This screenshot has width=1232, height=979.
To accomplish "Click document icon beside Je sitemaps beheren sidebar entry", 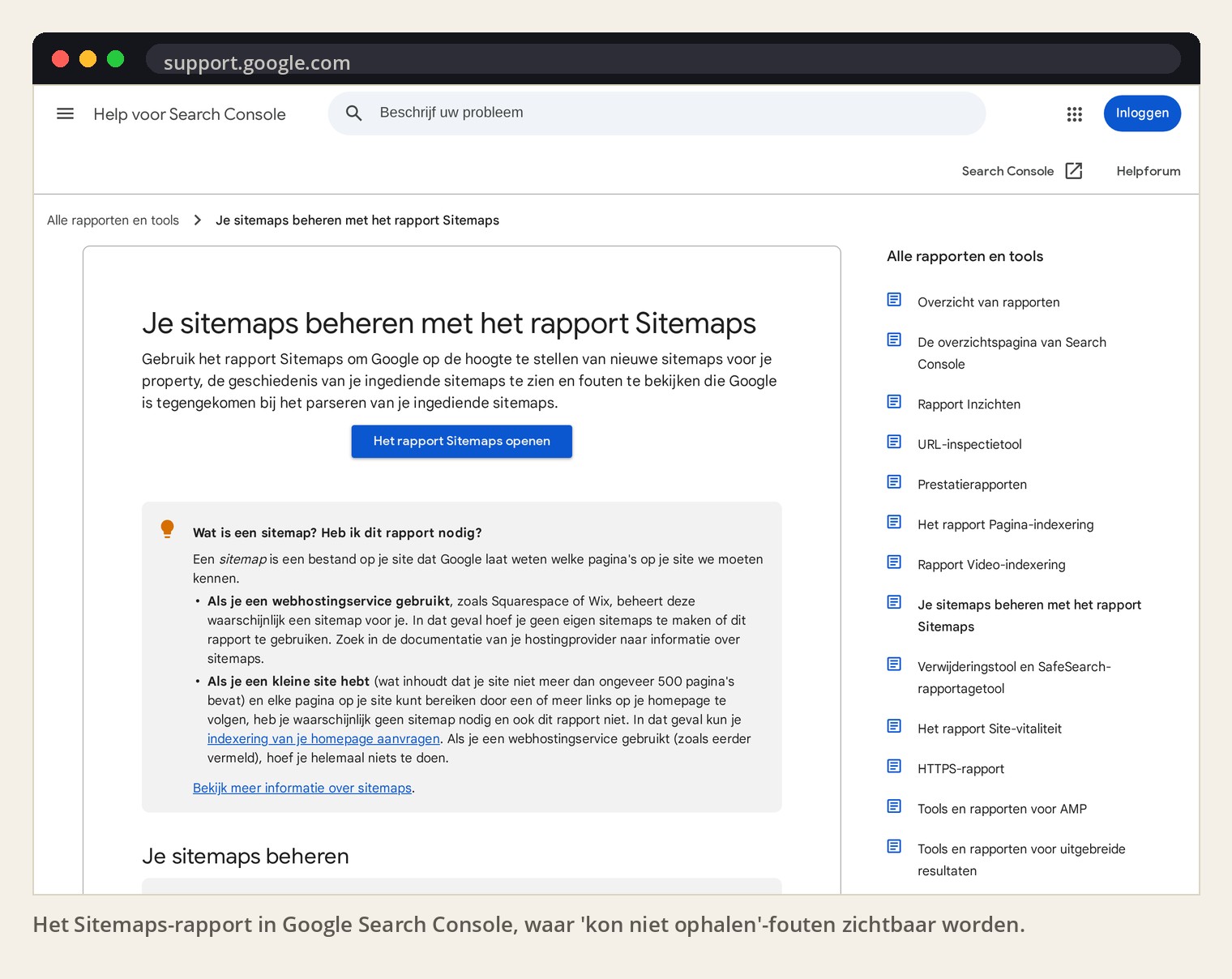I will click(894, 602).
